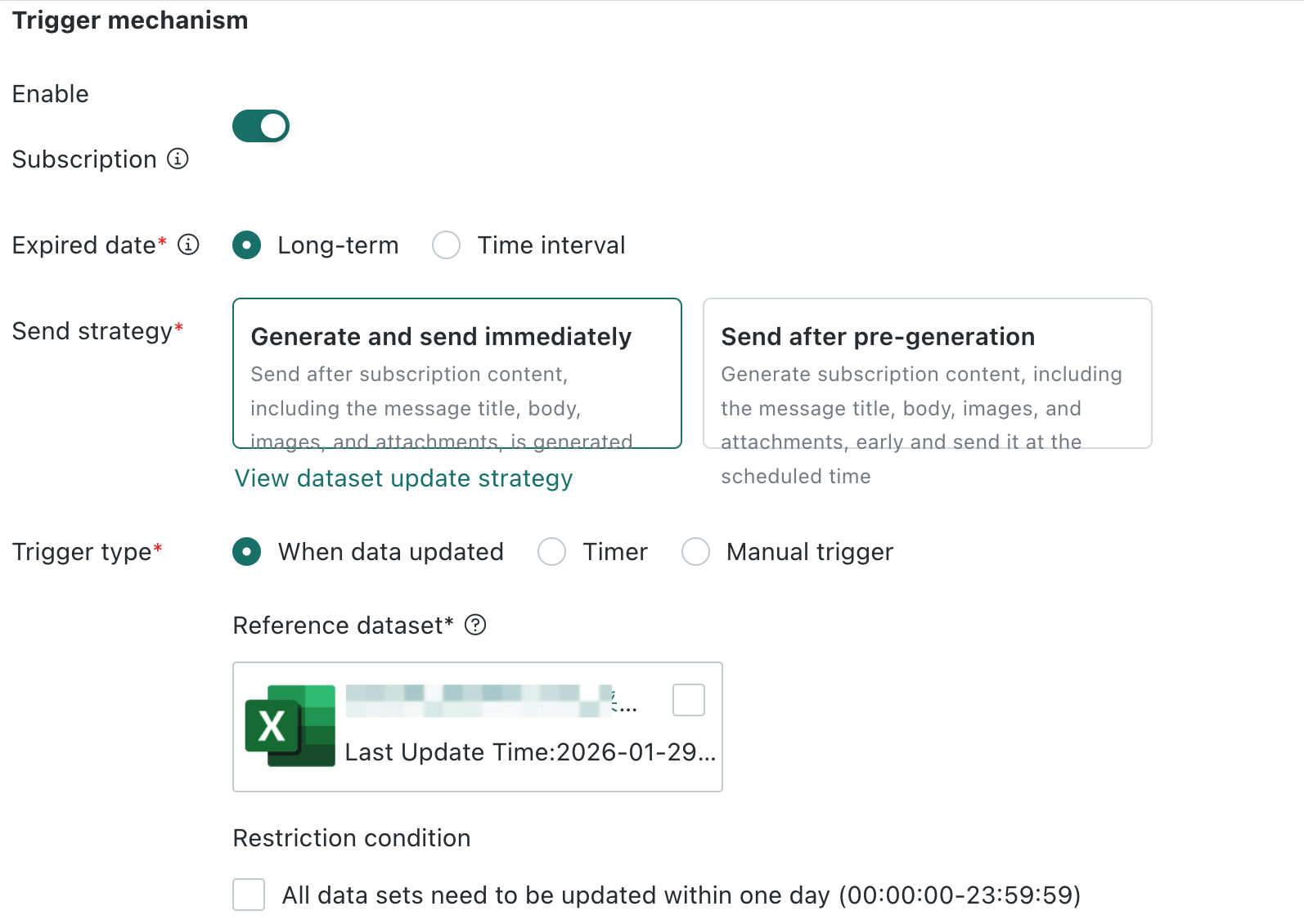Image resolution: width=1304 pixels, height=924 pixels.
Task: Toggle the Enable Subscription switch
Action: (261, 126)
